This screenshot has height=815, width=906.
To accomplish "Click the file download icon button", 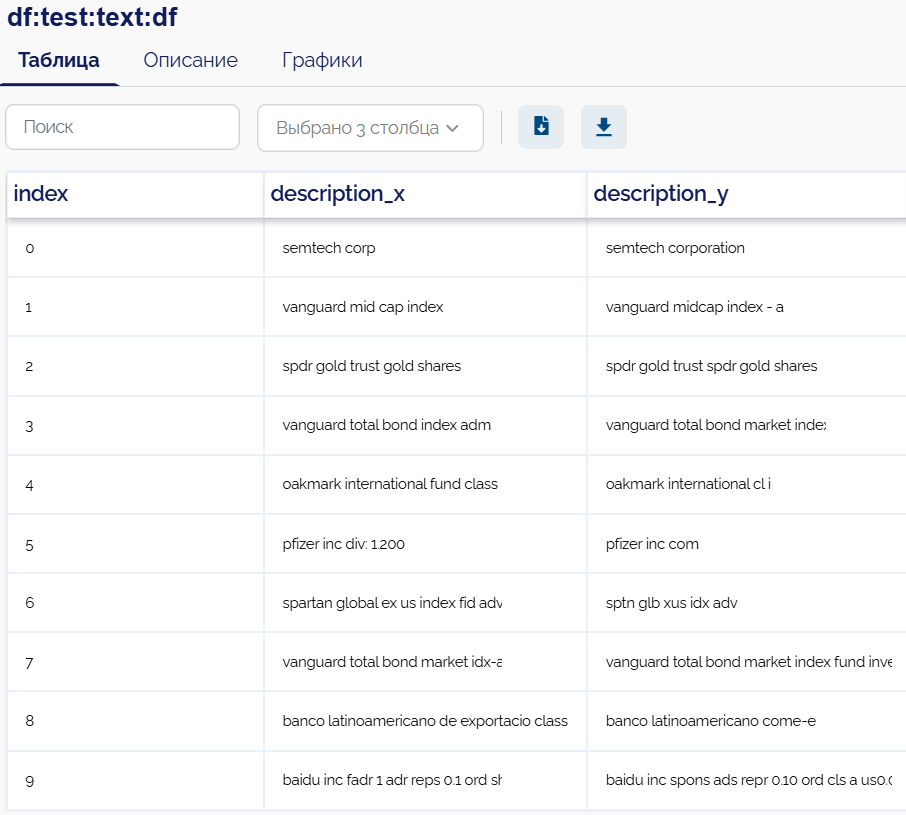I will [541, 127].
